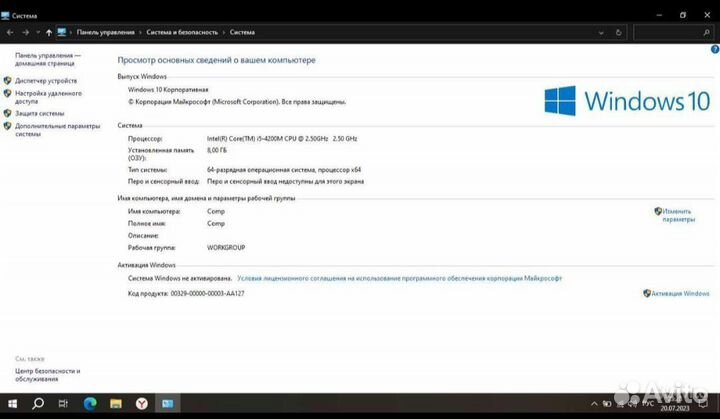
Task: Click the up-one-level arrow in address bar
Action: pos(48,32)
